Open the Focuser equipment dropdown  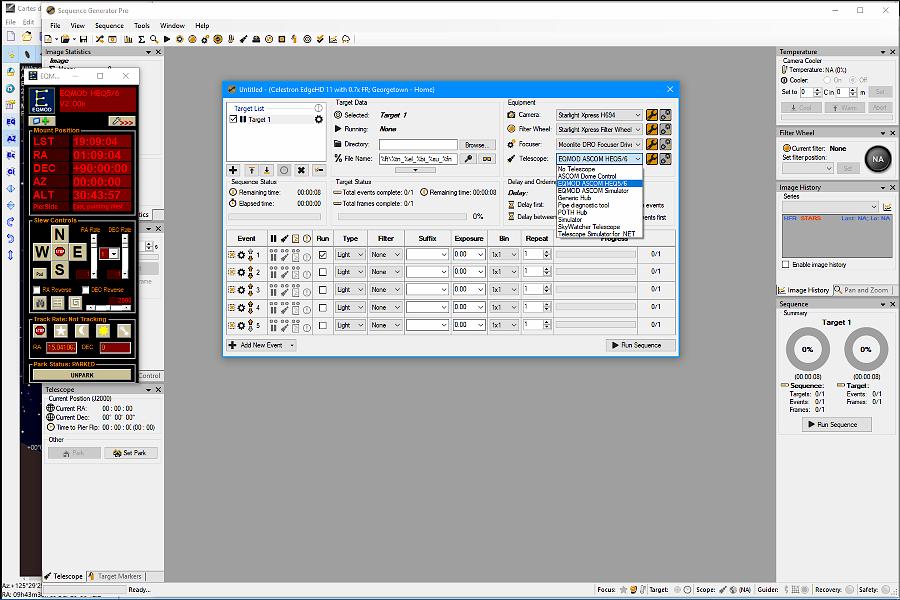(x=599, y=144)
